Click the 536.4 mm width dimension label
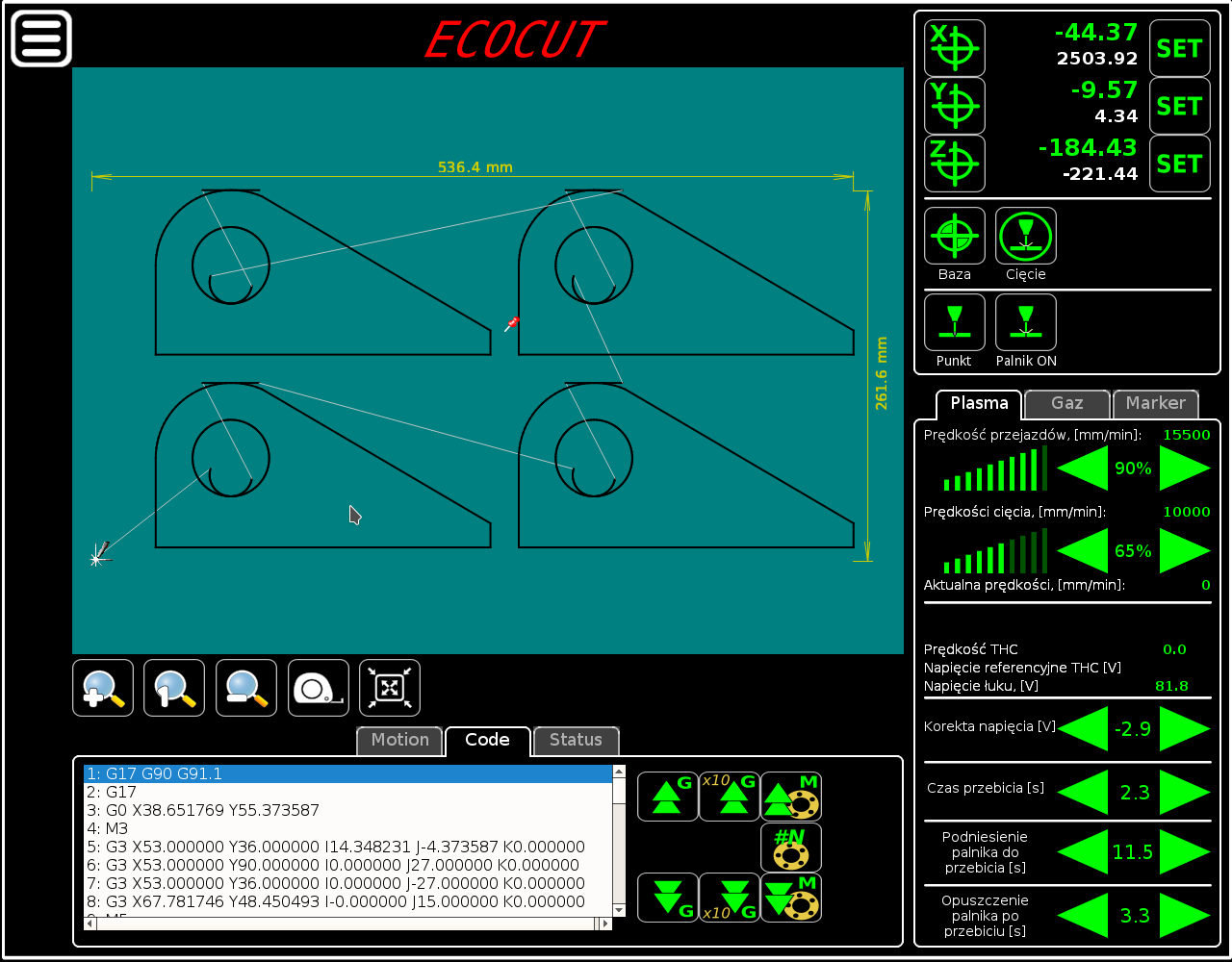1232x962 pixels. (475, 167)
